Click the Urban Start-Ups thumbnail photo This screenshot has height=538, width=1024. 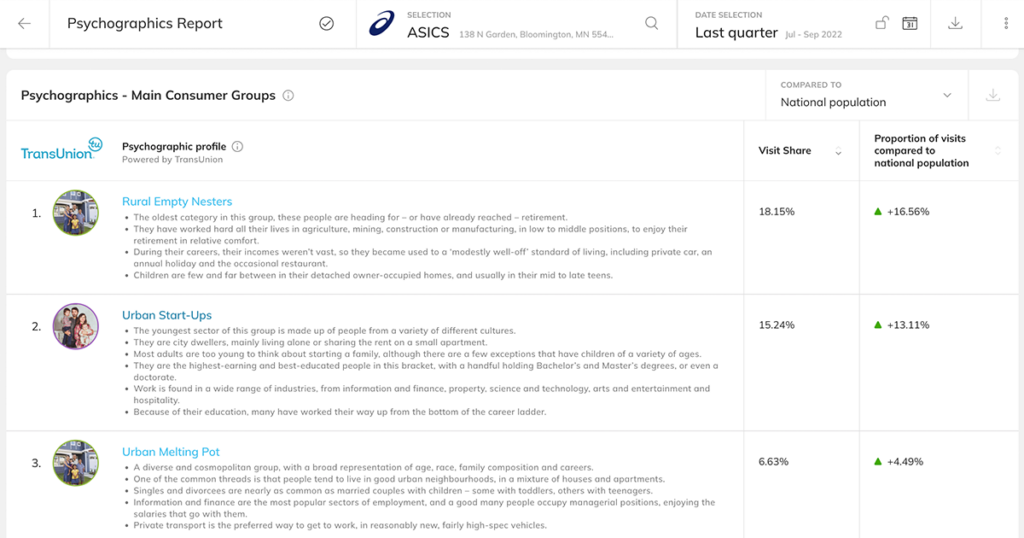click(76, 326)
